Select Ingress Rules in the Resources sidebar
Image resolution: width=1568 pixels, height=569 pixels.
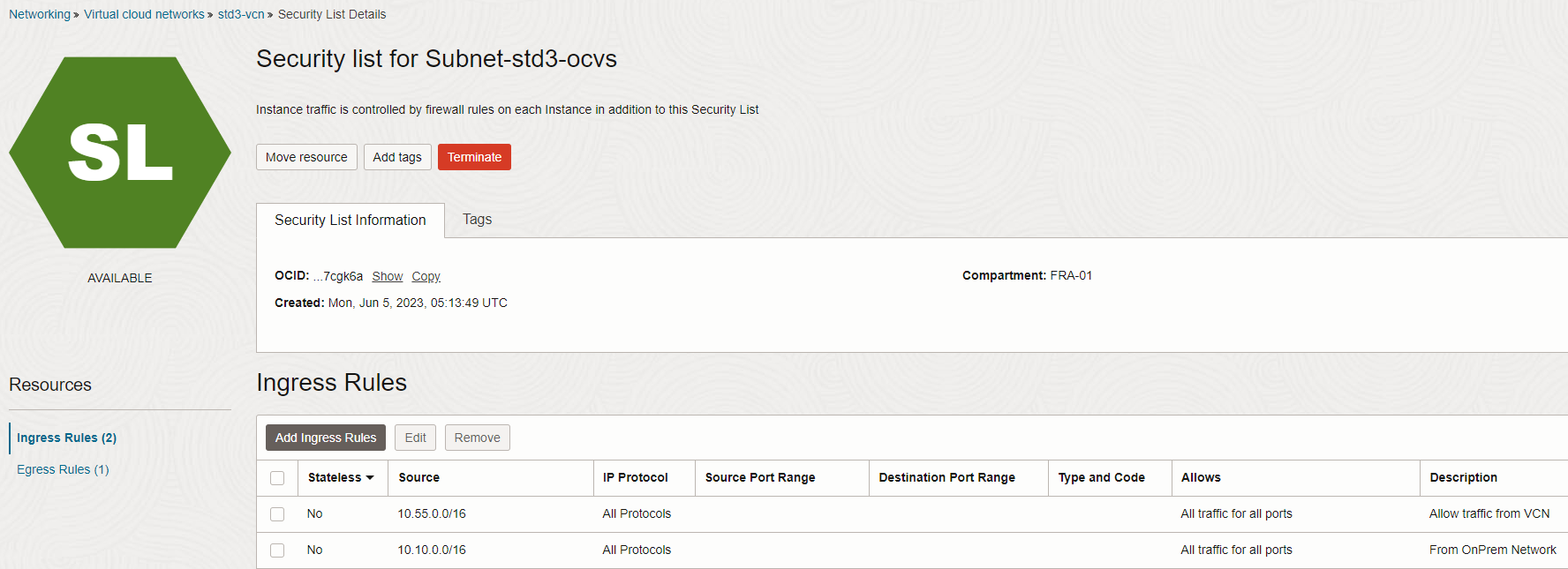66,437
